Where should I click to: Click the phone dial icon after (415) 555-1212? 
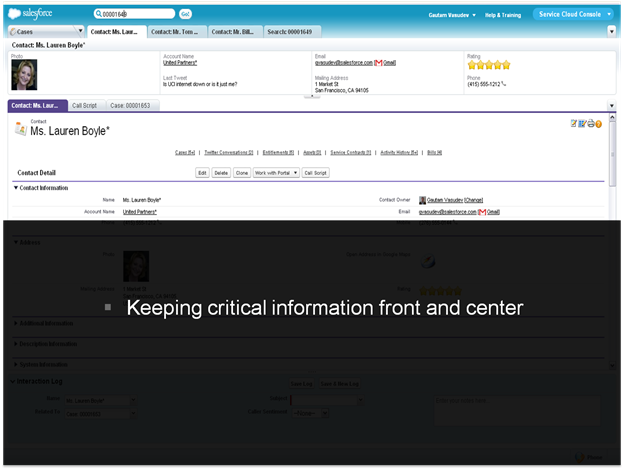coord(504,84)
